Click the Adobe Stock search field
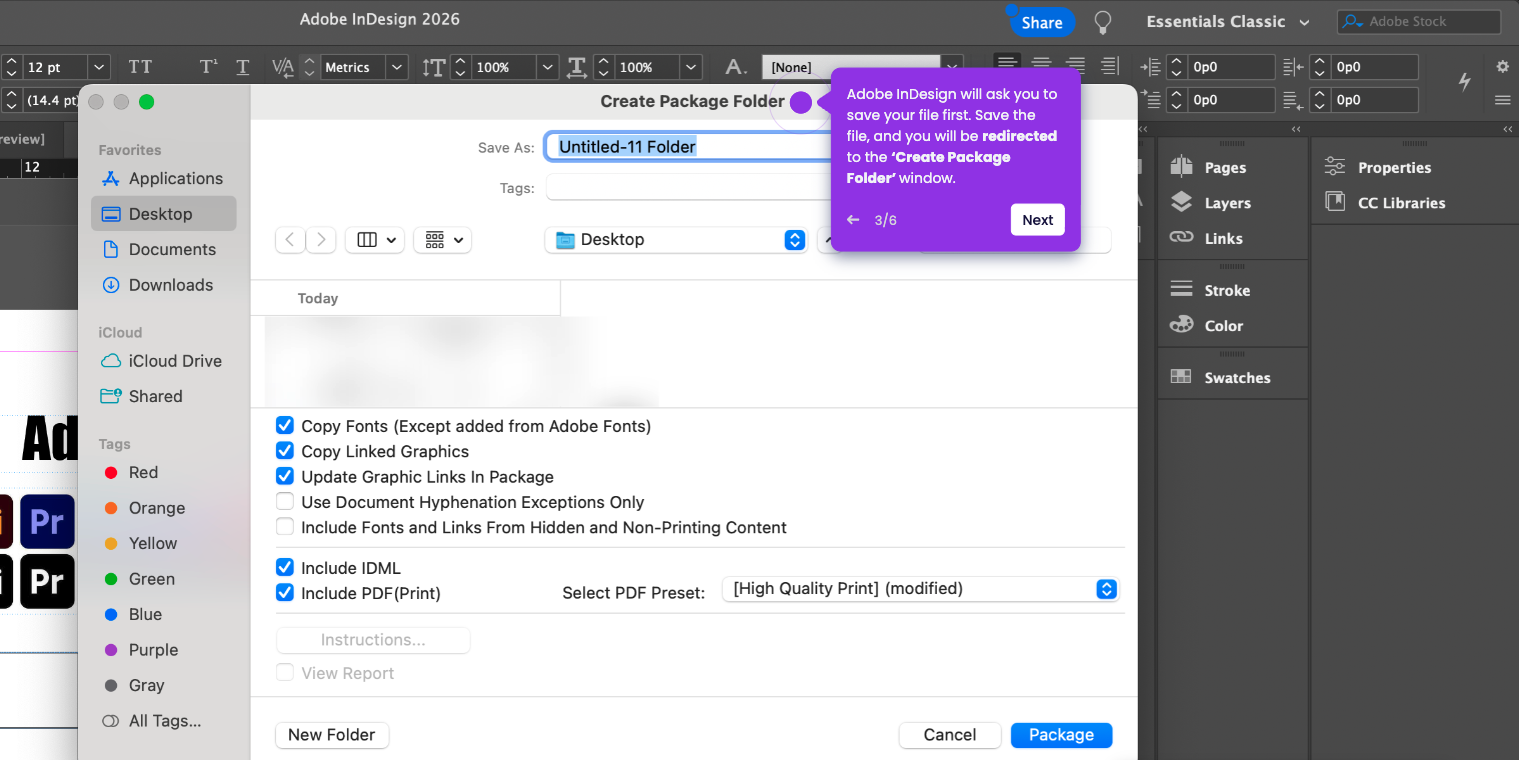 point(1419,22)
